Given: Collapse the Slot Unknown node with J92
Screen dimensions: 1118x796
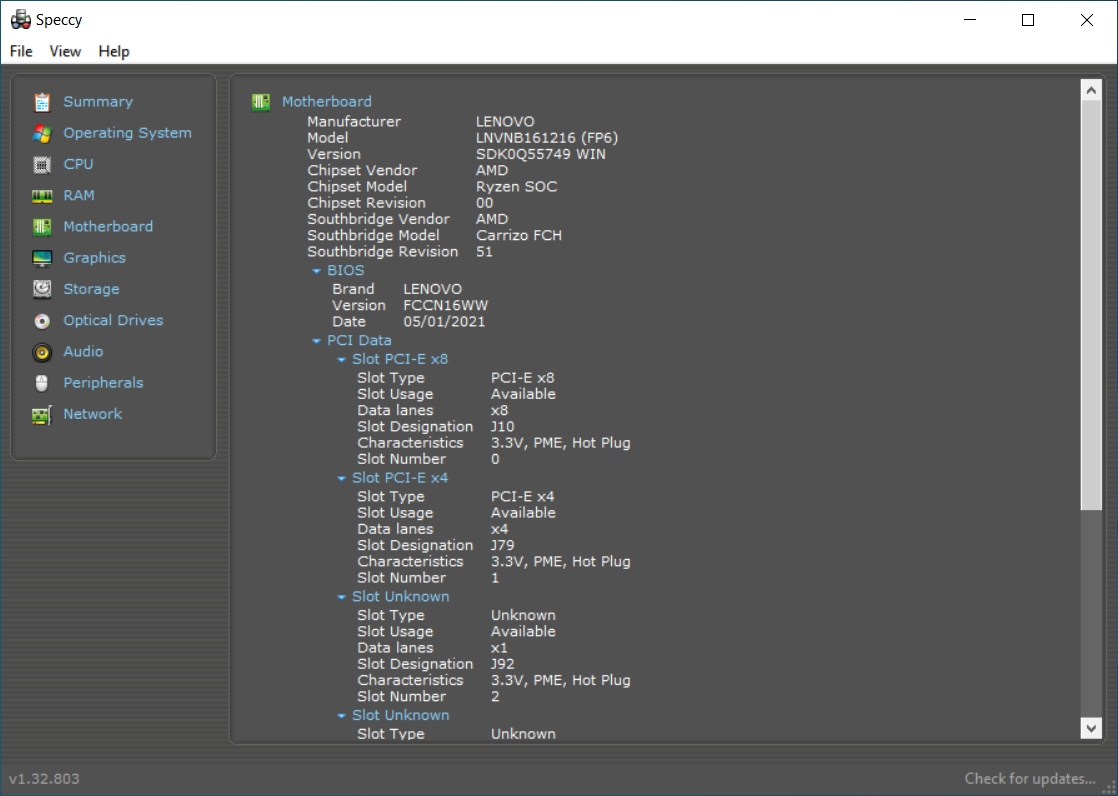Looking at the screenshot, I should (x=342, y=597).
